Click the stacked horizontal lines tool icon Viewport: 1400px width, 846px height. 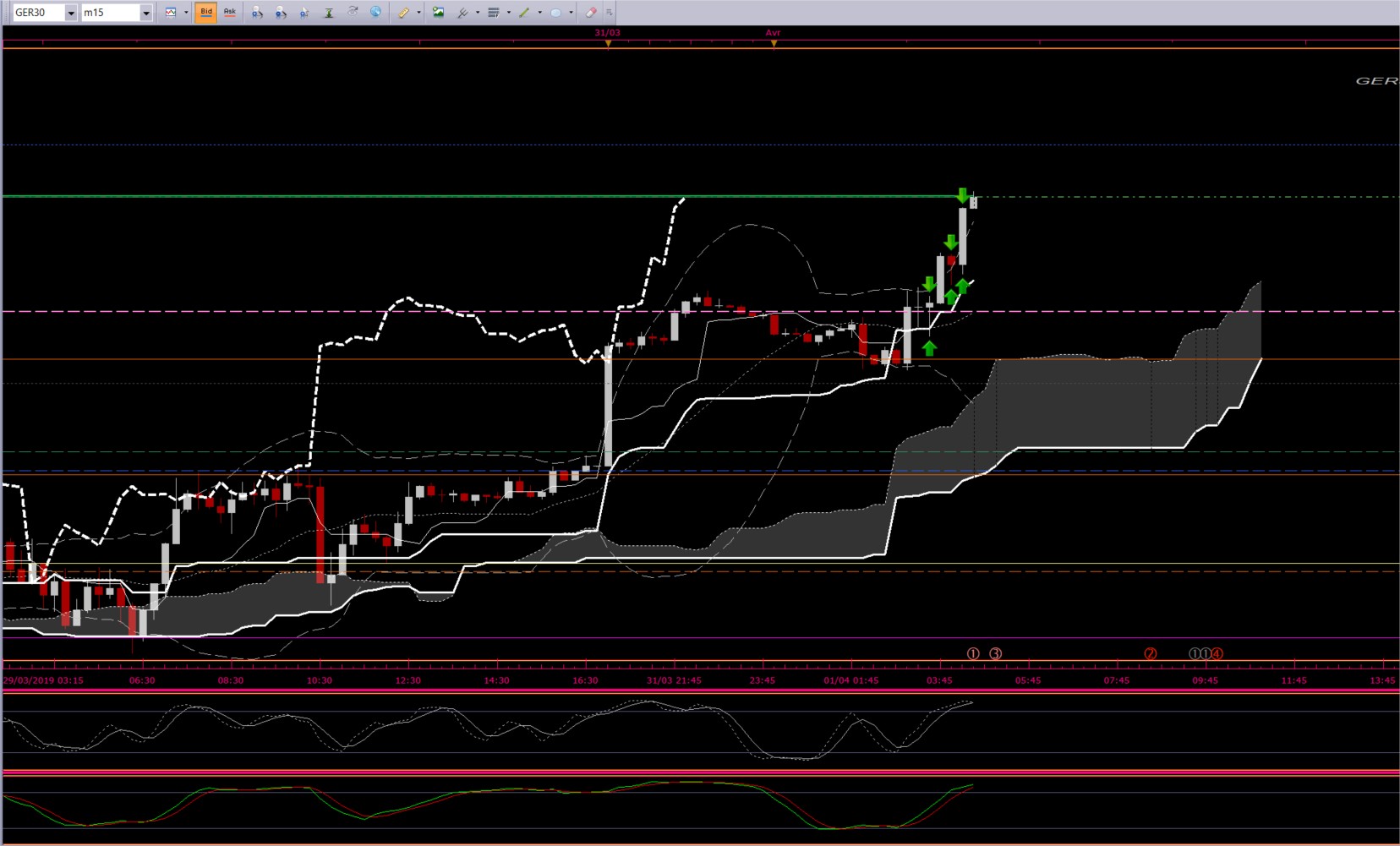pos(494,13)
